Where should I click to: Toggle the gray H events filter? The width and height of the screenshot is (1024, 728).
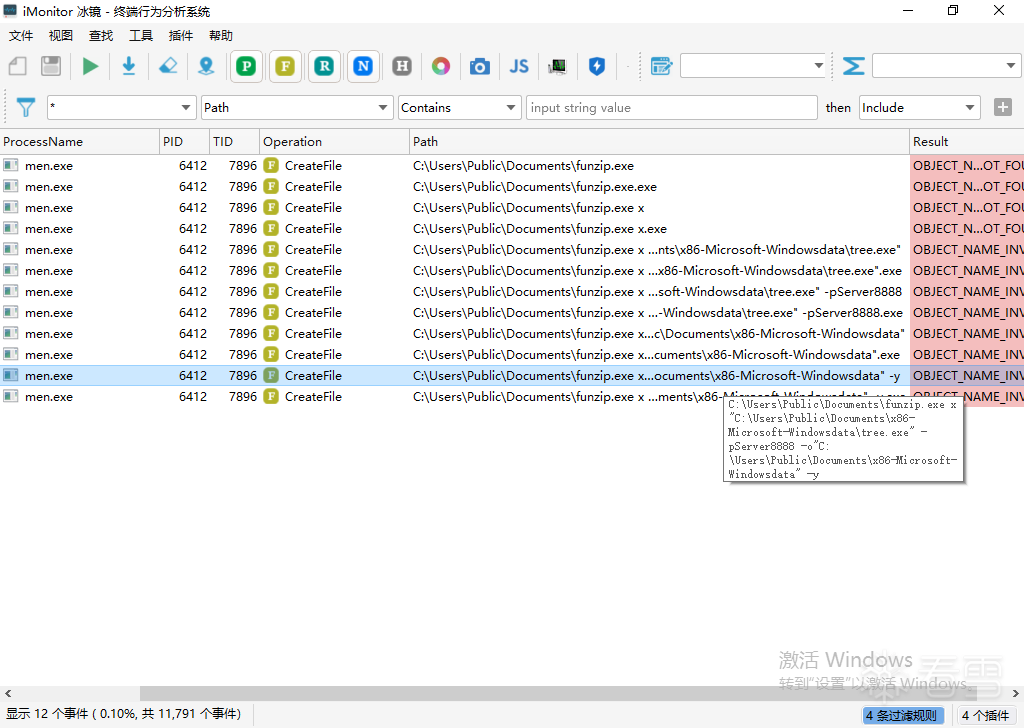402,66
